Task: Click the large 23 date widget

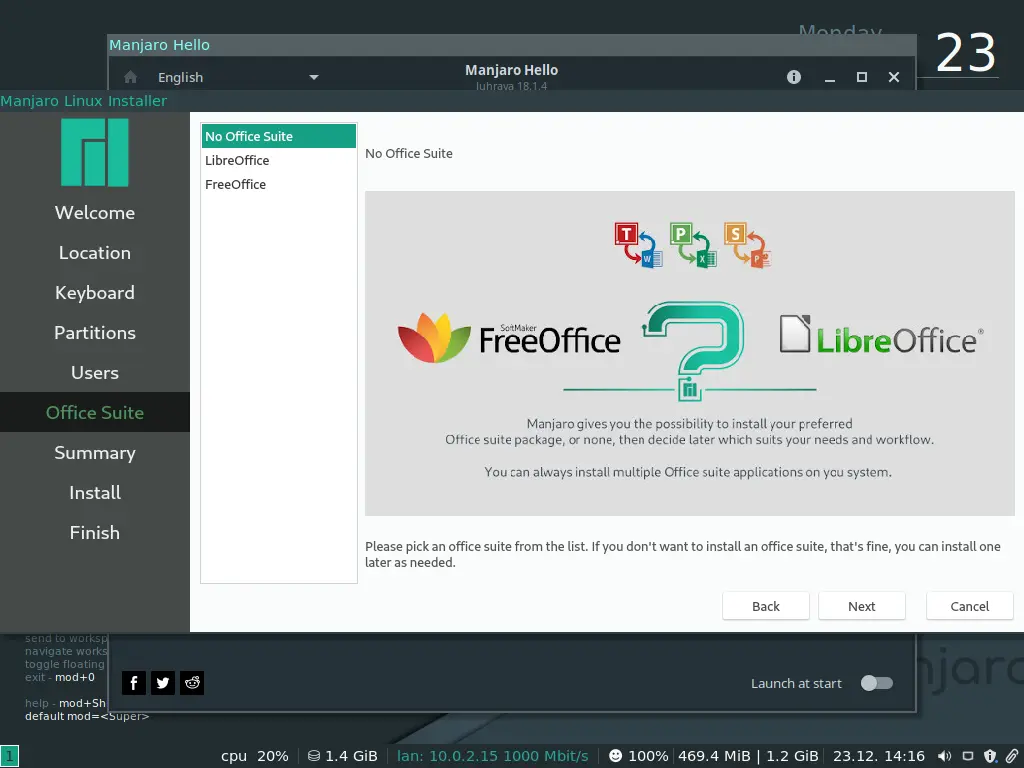Action: click(x=965, y=53)
